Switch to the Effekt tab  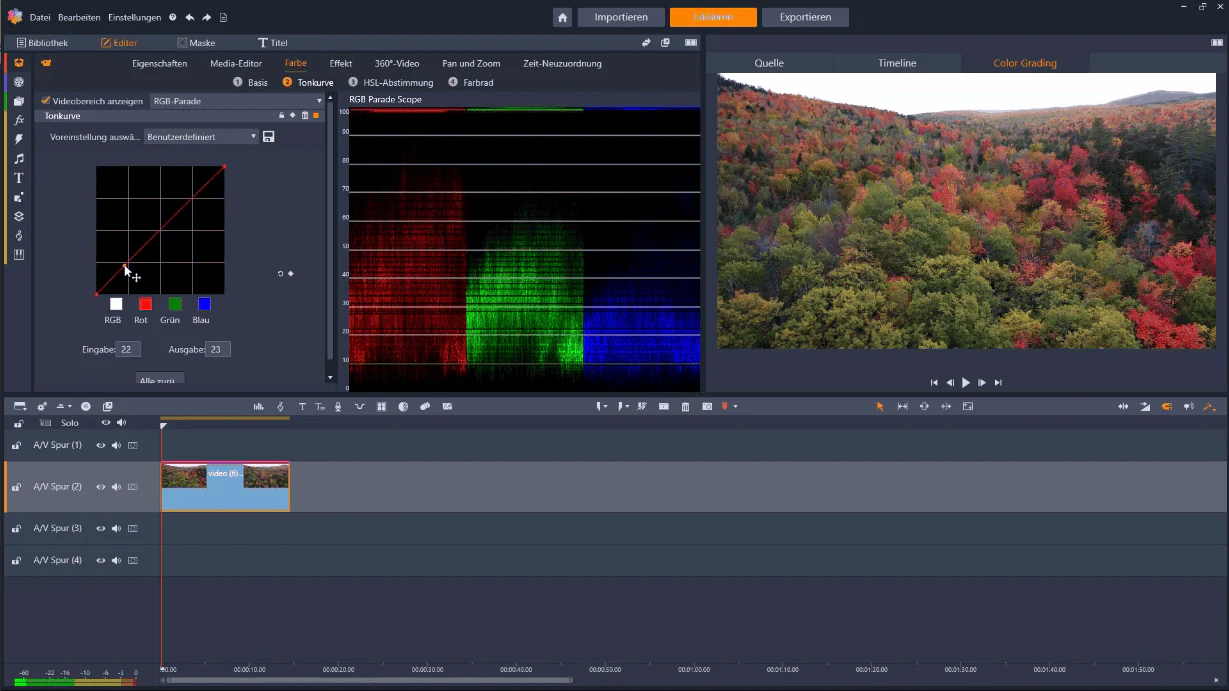click(341, 63)
